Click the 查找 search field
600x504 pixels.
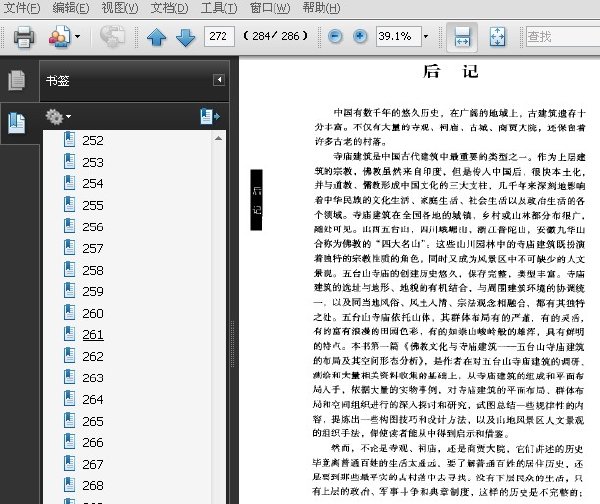click(x=562, y=36)
